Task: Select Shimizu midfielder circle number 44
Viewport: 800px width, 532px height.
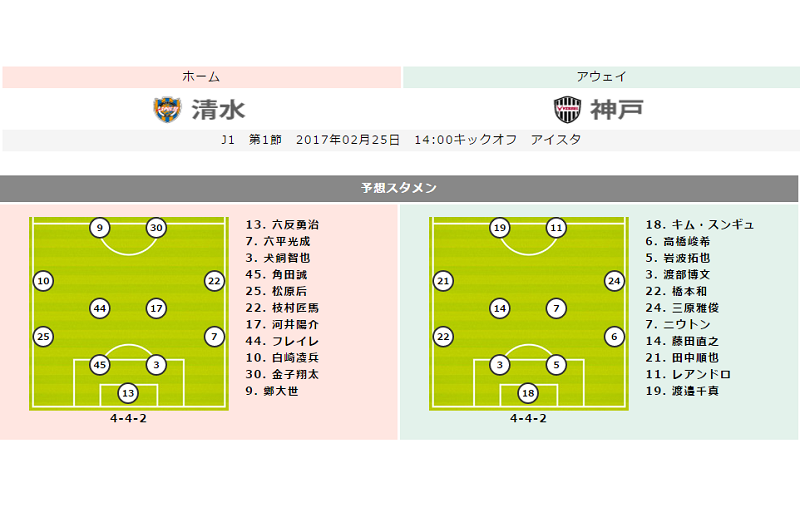Action: [x=100, y=309]
